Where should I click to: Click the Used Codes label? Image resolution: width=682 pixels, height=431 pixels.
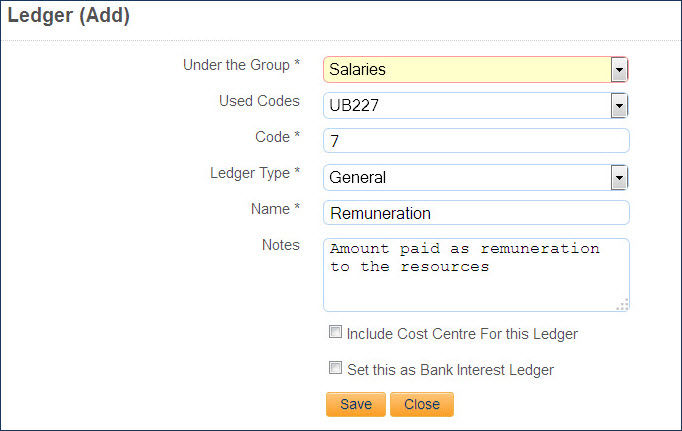click(x=259, y=101)
